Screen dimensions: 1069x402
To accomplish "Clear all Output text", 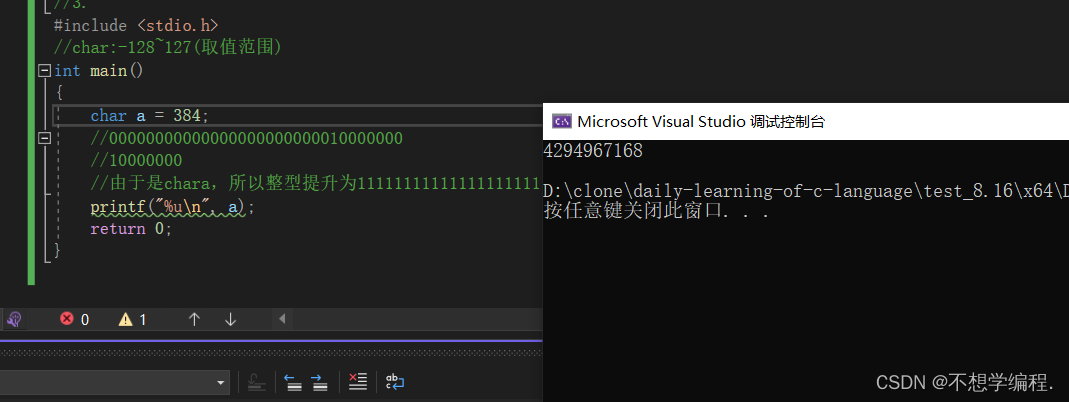I will coord(358,382).
